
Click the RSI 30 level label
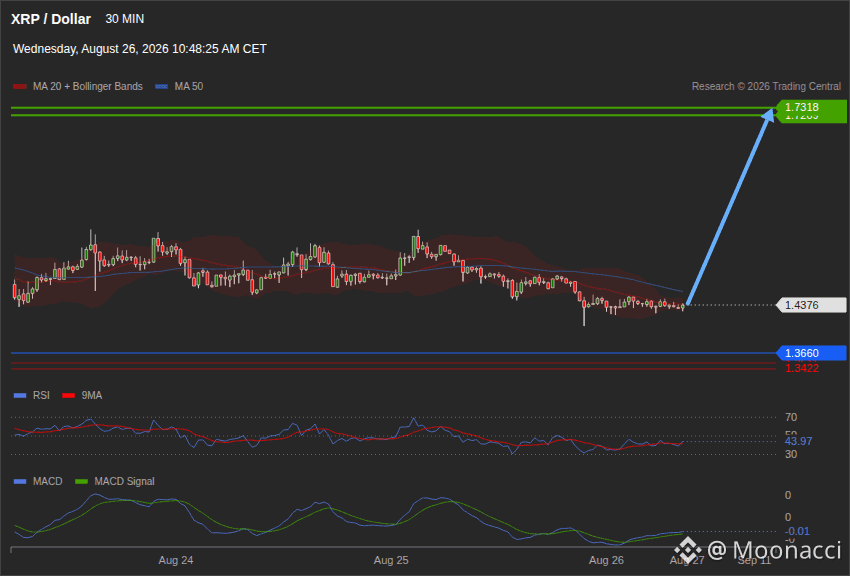click(x=791, y=454)
